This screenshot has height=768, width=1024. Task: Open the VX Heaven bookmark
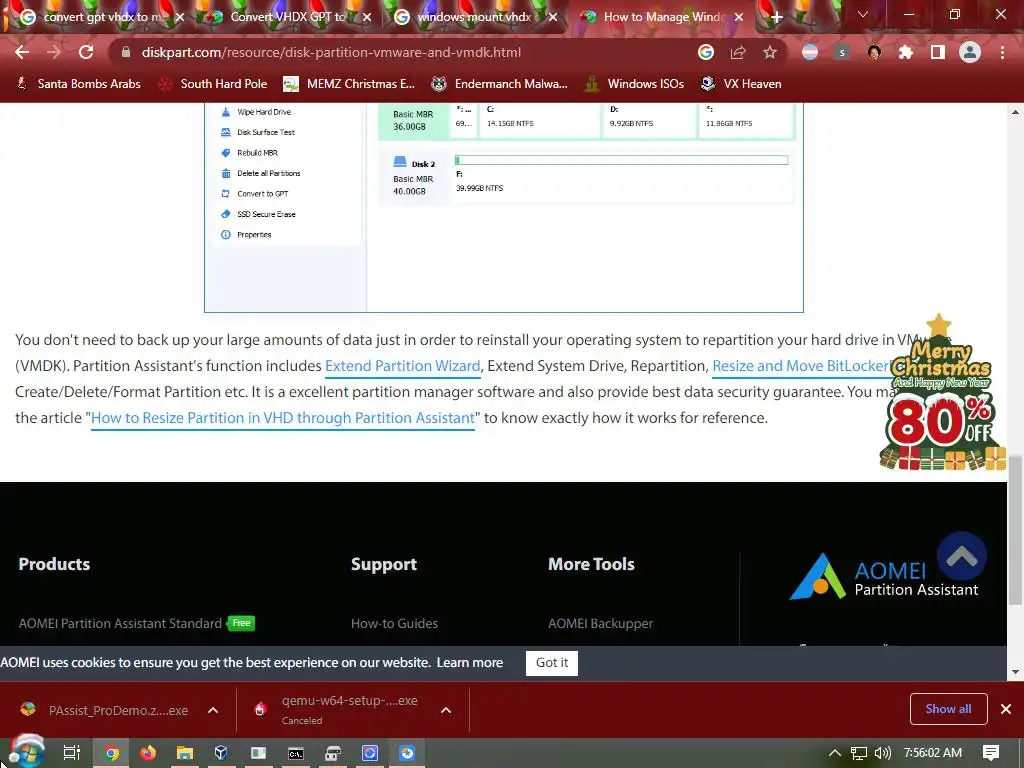[x=741, y=84]
